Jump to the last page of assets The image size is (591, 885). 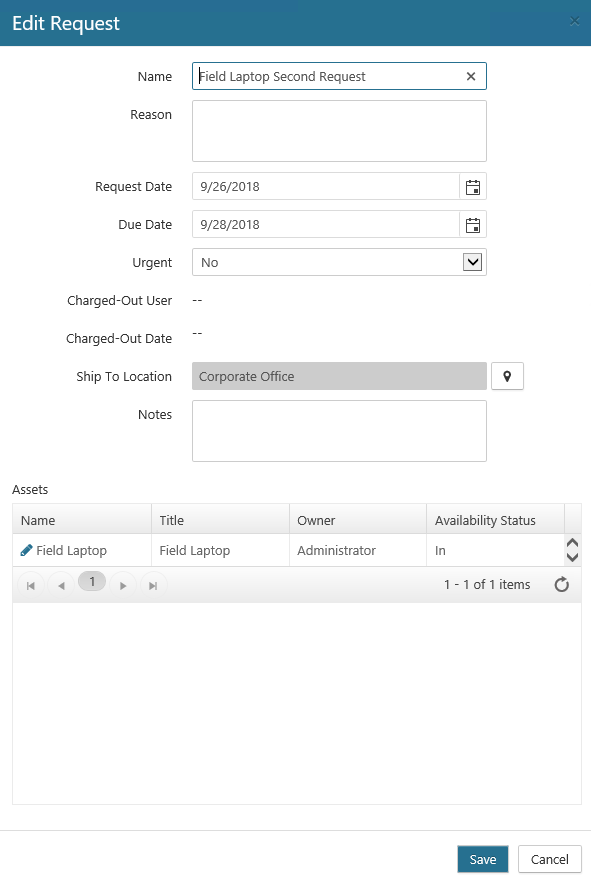pos(153,584)
